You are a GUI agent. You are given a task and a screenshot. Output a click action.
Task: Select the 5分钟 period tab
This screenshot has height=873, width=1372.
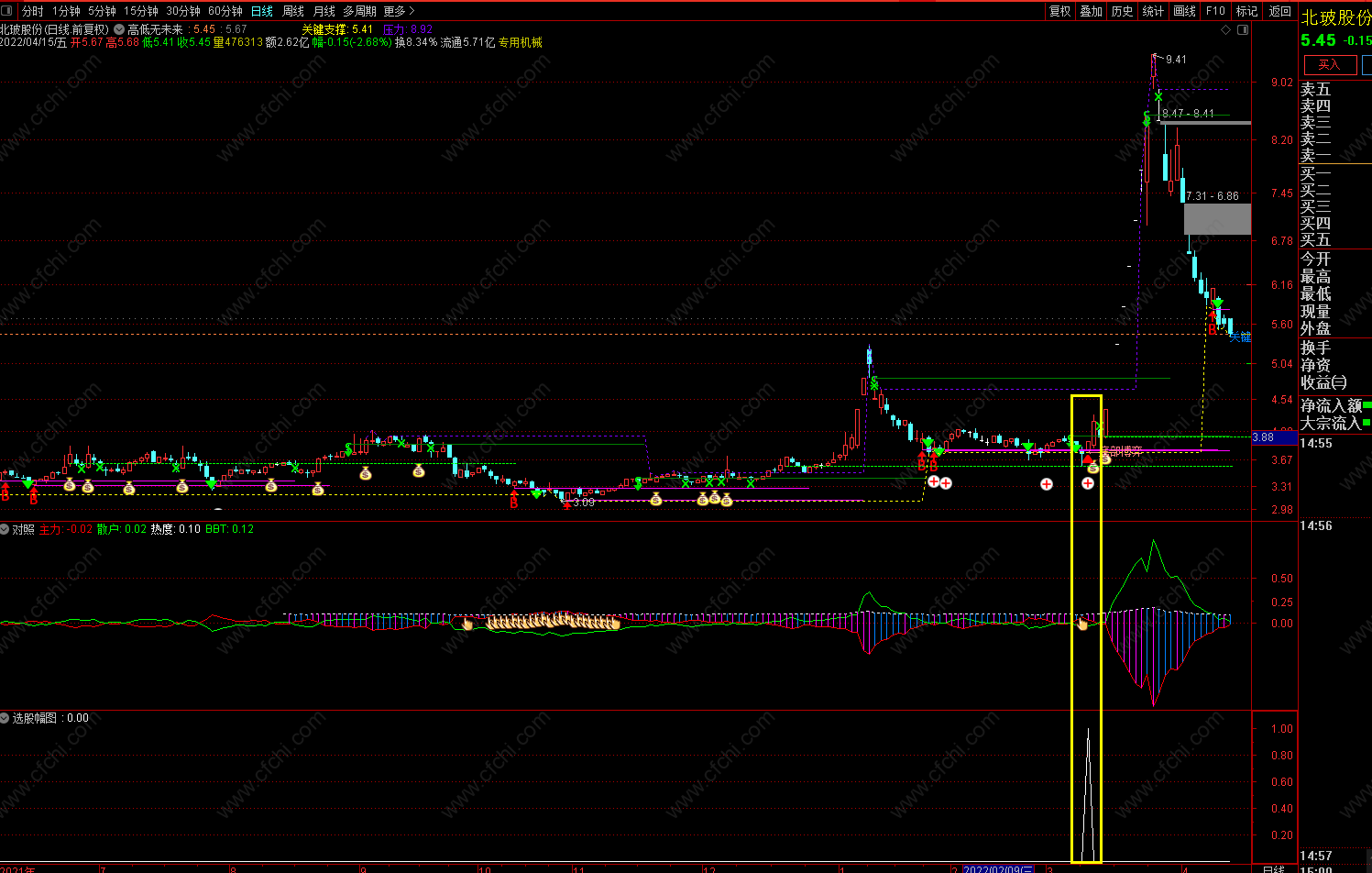[102, 11]
